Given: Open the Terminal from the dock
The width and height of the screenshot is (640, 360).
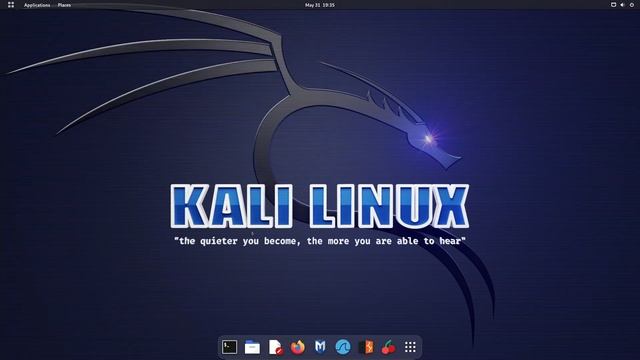Looking at the screenshot, I should [x=229, y=347].
